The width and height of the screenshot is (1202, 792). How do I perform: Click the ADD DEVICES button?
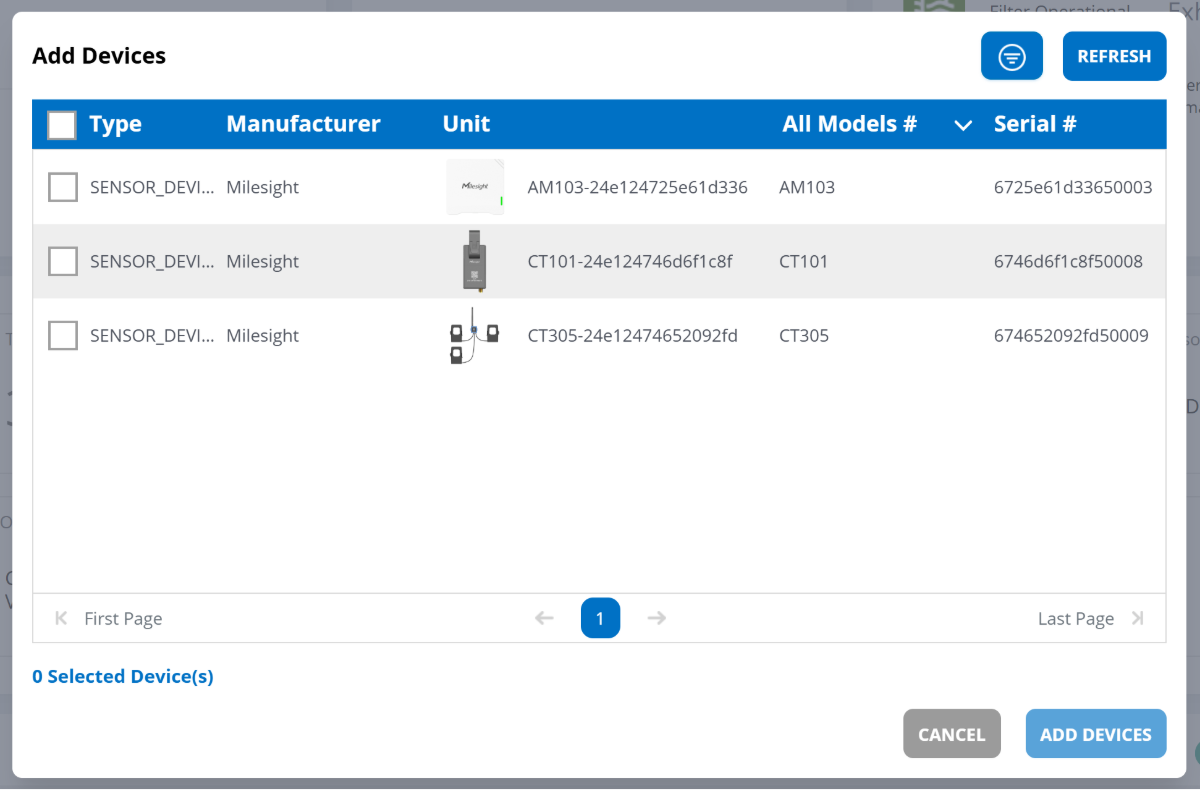[x=1095, y=734]
